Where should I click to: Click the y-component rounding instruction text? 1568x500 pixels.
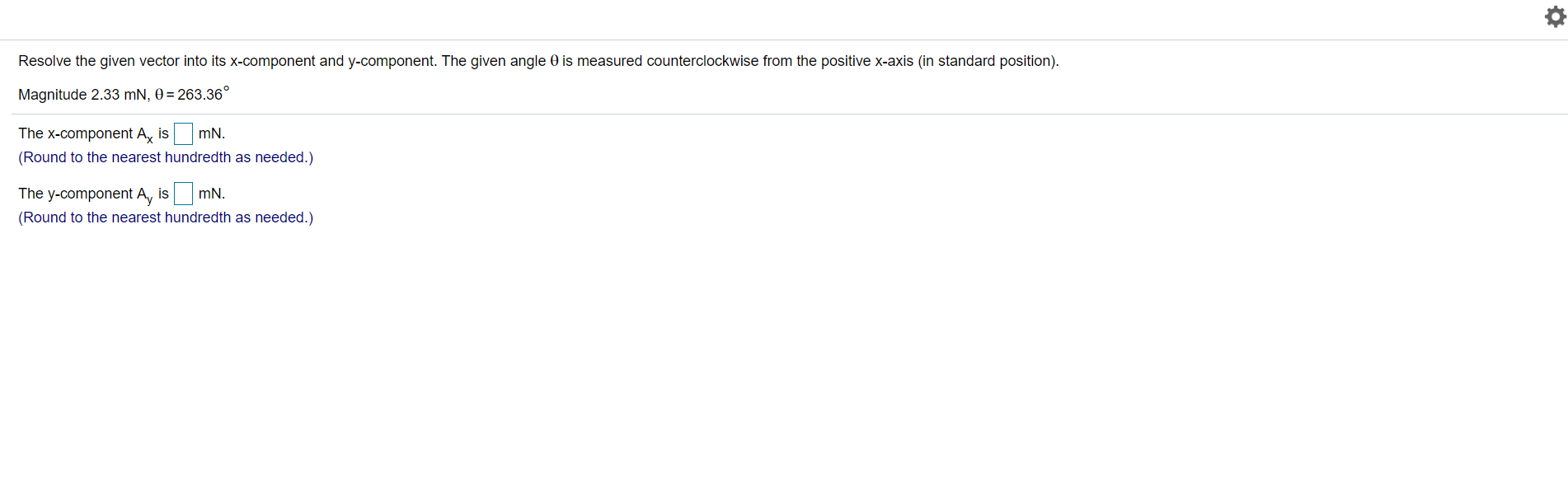(165, 217)
